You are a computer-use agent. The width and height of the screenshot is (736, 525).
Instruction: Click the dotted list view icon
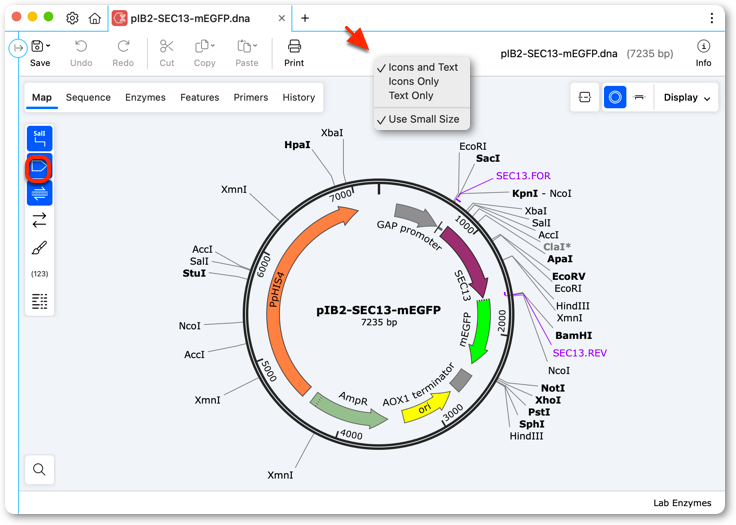39,301
